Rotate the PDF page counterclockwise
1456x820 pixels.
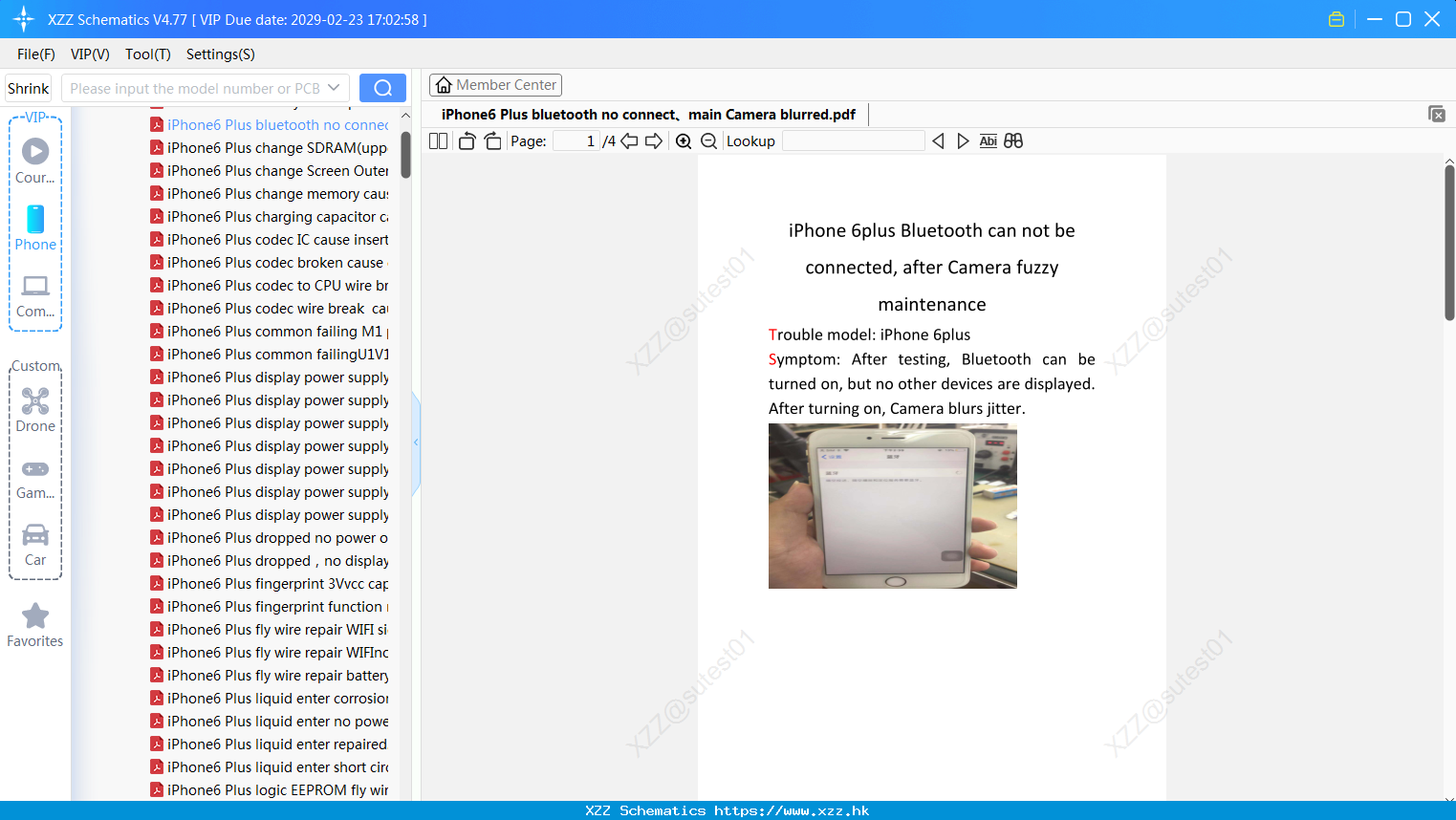[467, 140]
